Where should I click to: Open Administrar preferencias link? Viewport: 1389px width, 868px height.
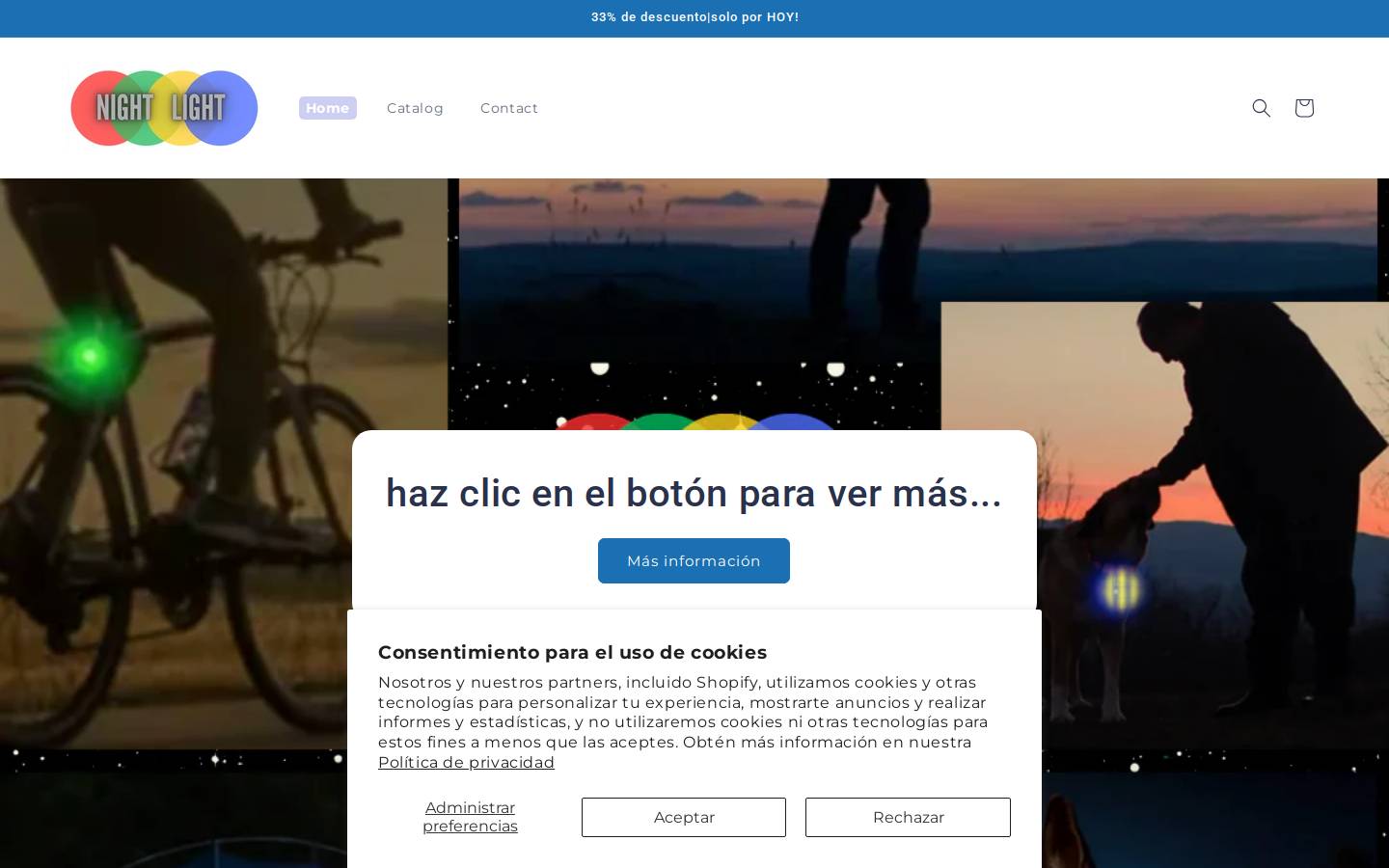(x=470, y=817)
